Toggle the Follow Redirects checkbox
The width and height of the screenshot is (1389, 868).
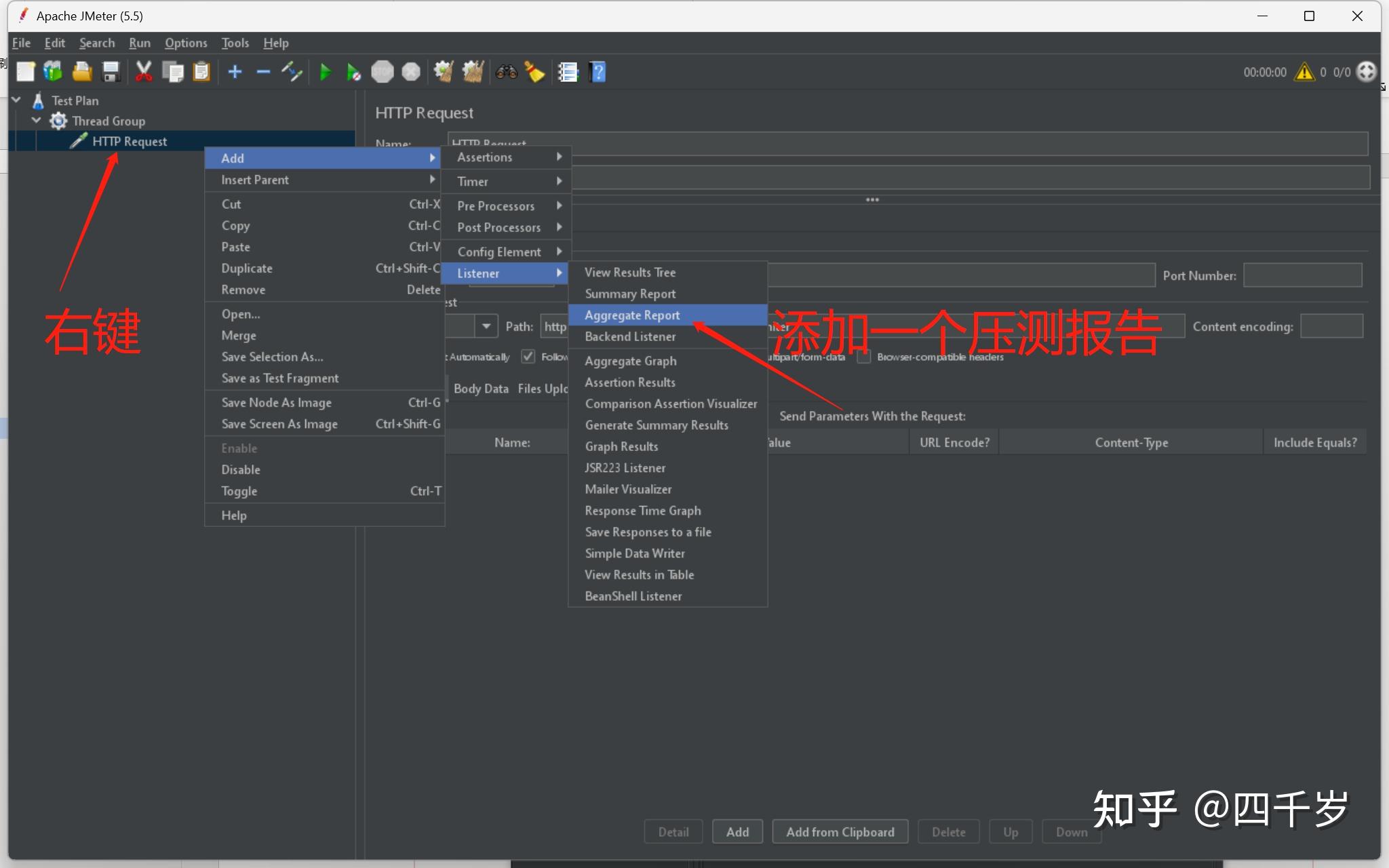click(x=528, y=357)
